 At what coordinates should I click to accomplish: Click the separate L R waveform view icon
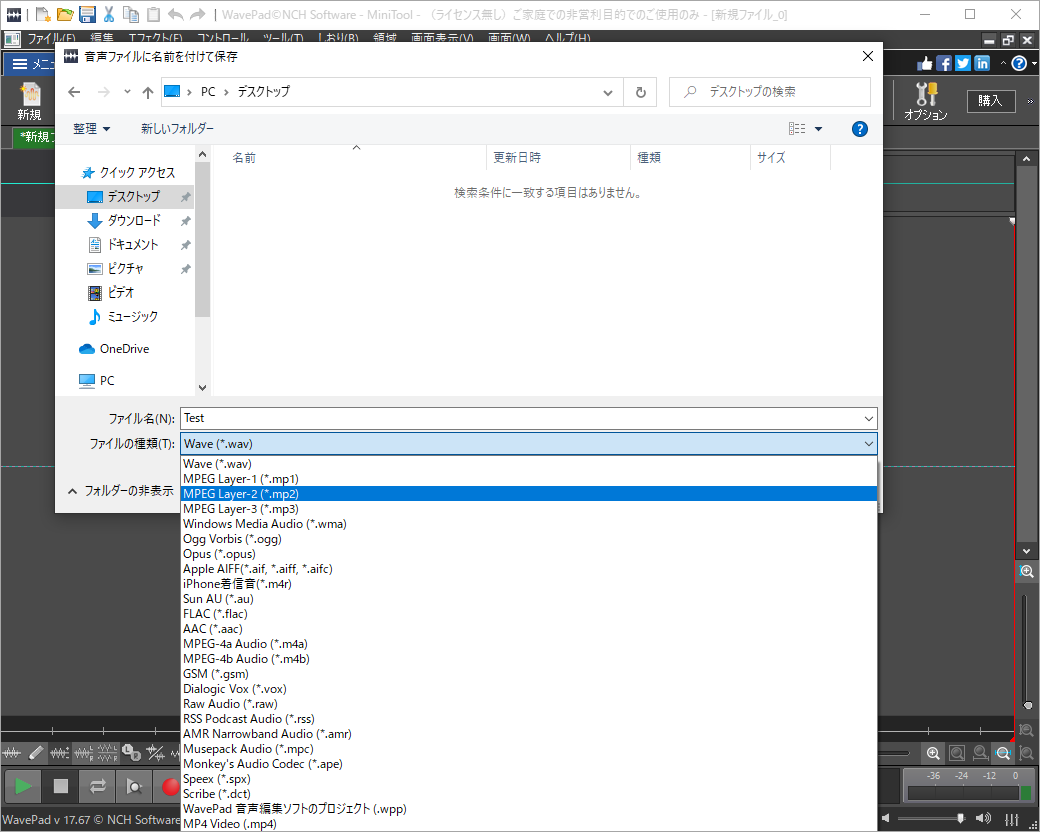coord(107,752)
